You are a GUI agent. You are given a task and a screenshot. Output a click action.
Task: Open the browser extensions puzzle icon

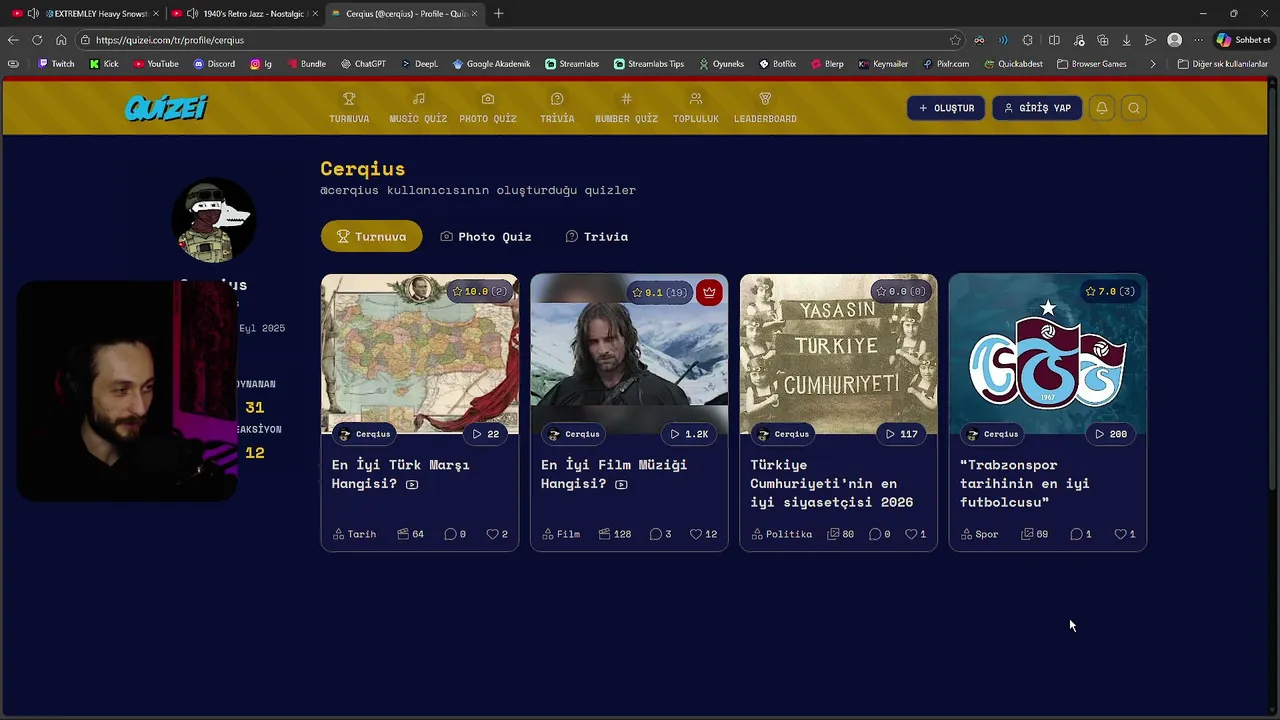coord(1028,40)
